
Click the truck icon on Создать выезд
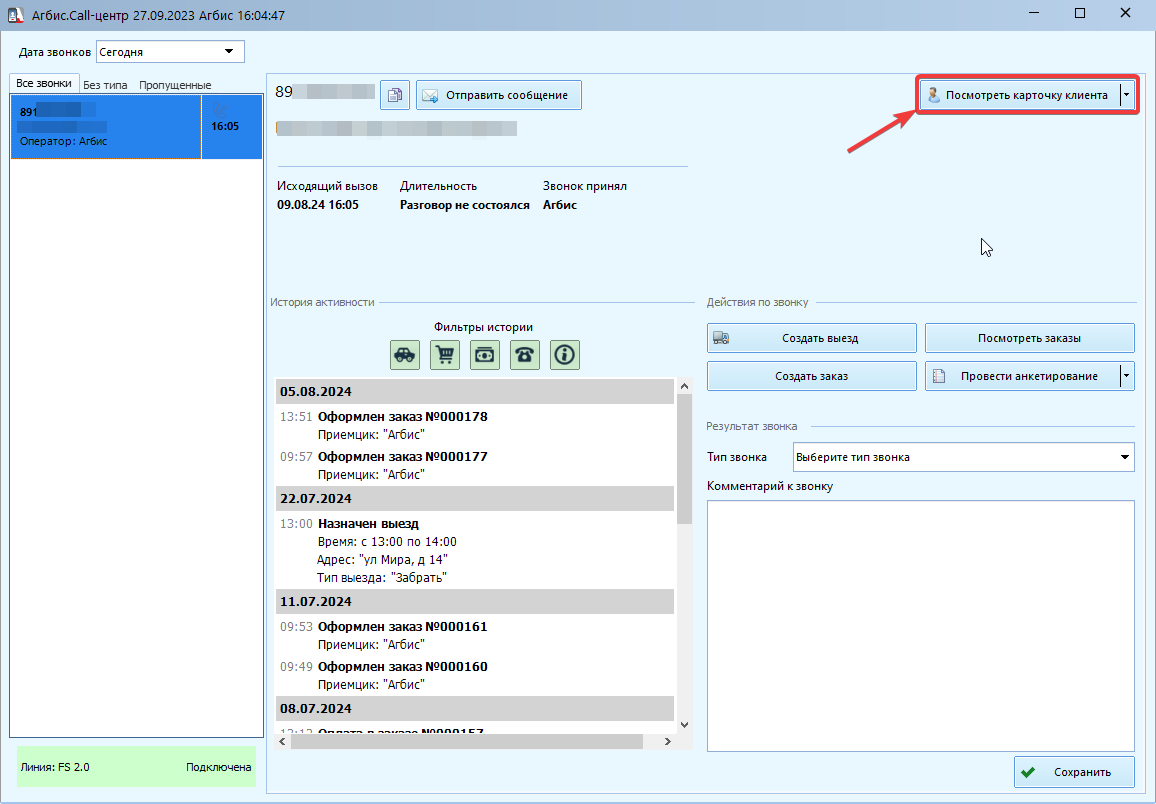pyautogui.click(x=721, y=338)
